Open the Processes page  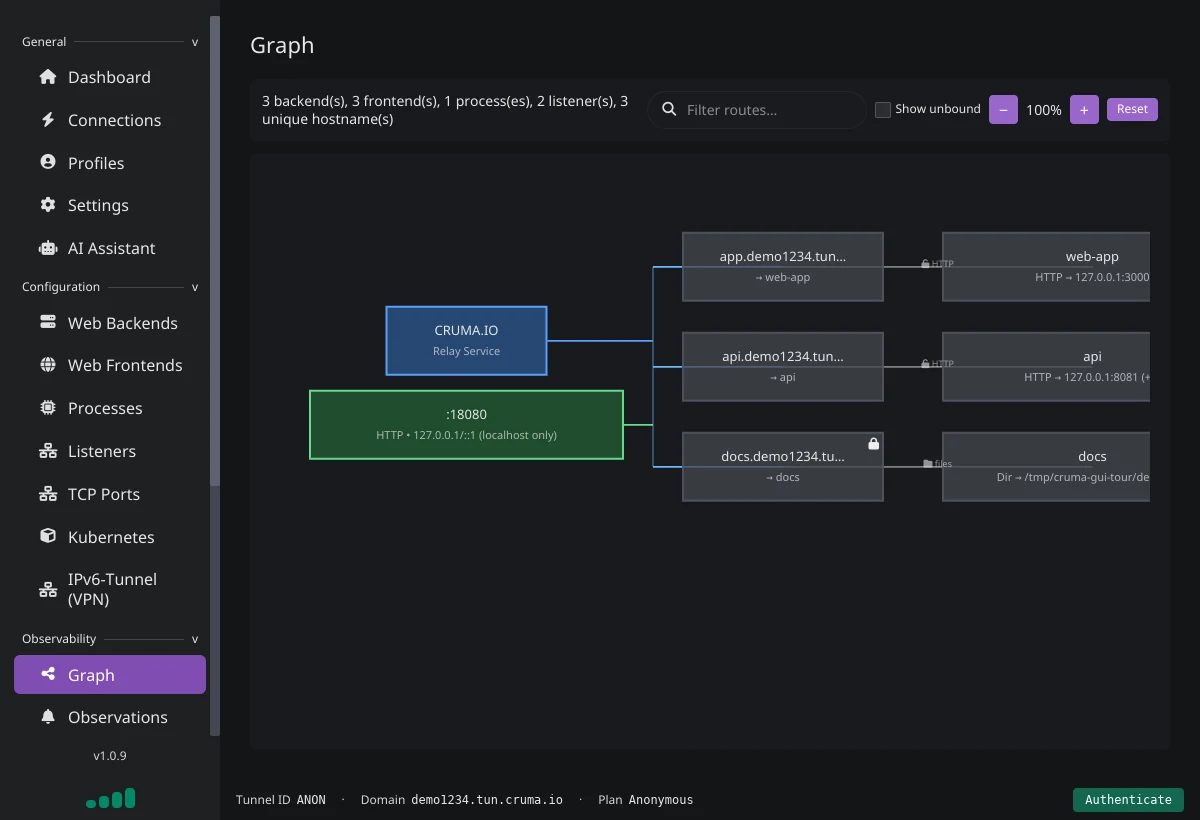[110, 408]
